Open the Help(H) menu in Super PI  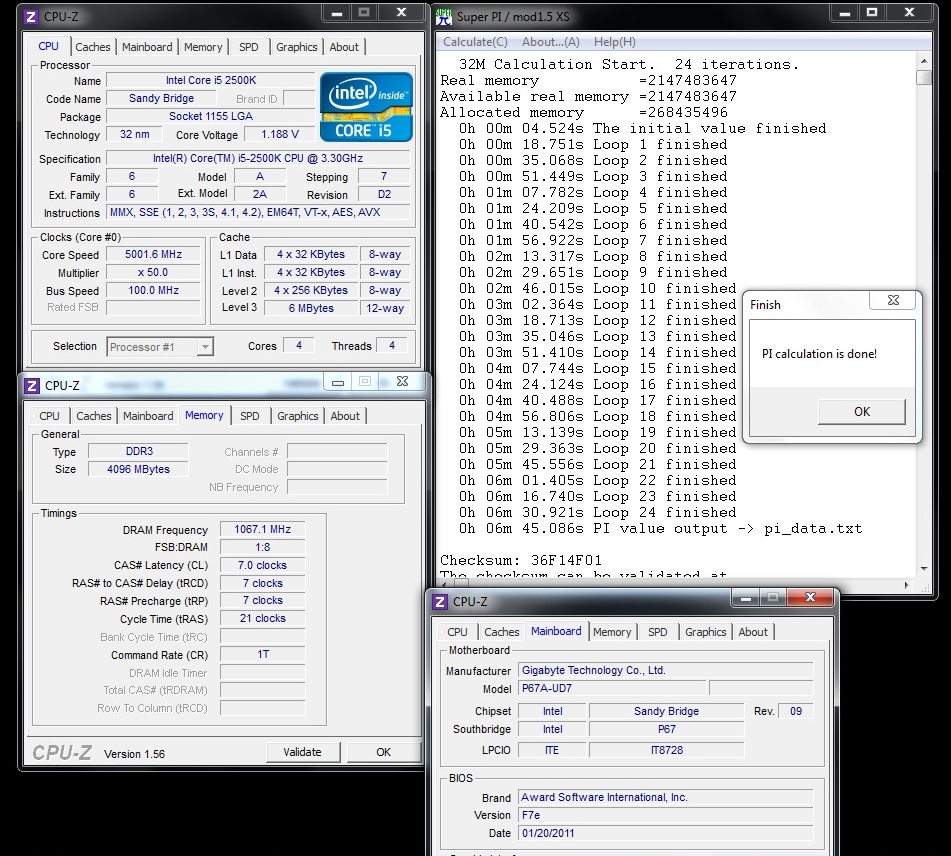(x=614, y=42)
